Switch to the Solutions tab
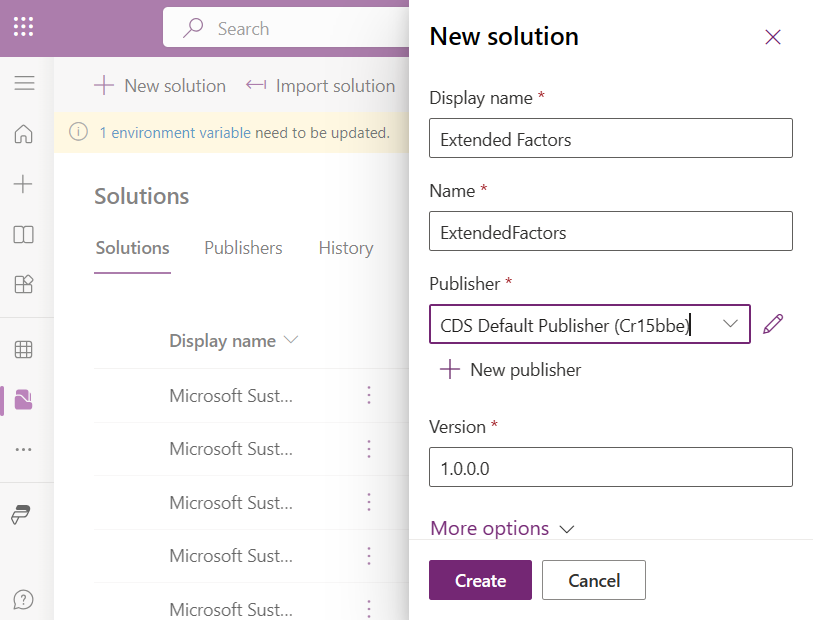The height and width of the screenshot is (620, 813). pos(132,248)
